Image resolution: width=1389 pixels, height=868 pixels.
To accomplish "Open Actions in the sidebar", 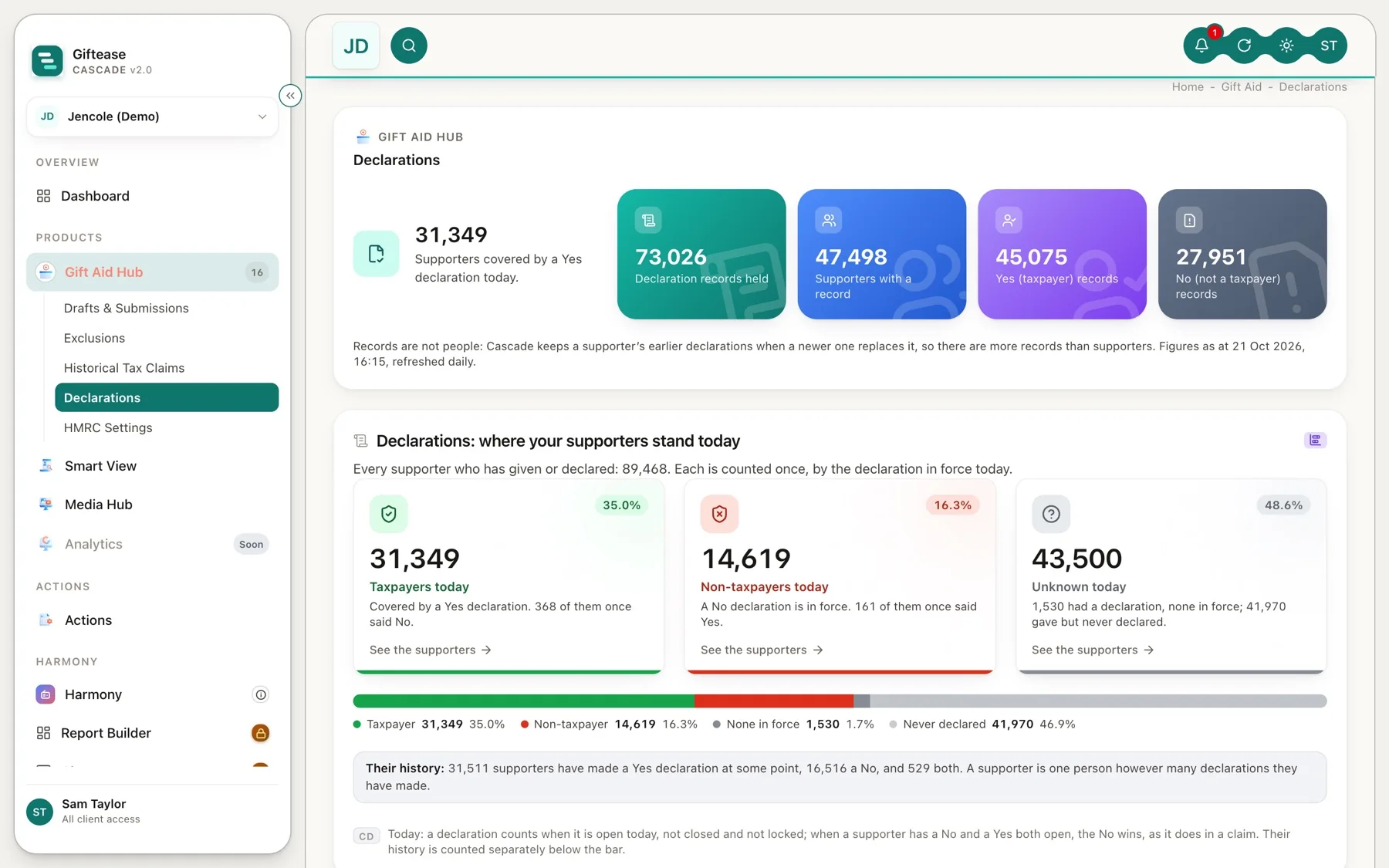I will click(152, 620).
